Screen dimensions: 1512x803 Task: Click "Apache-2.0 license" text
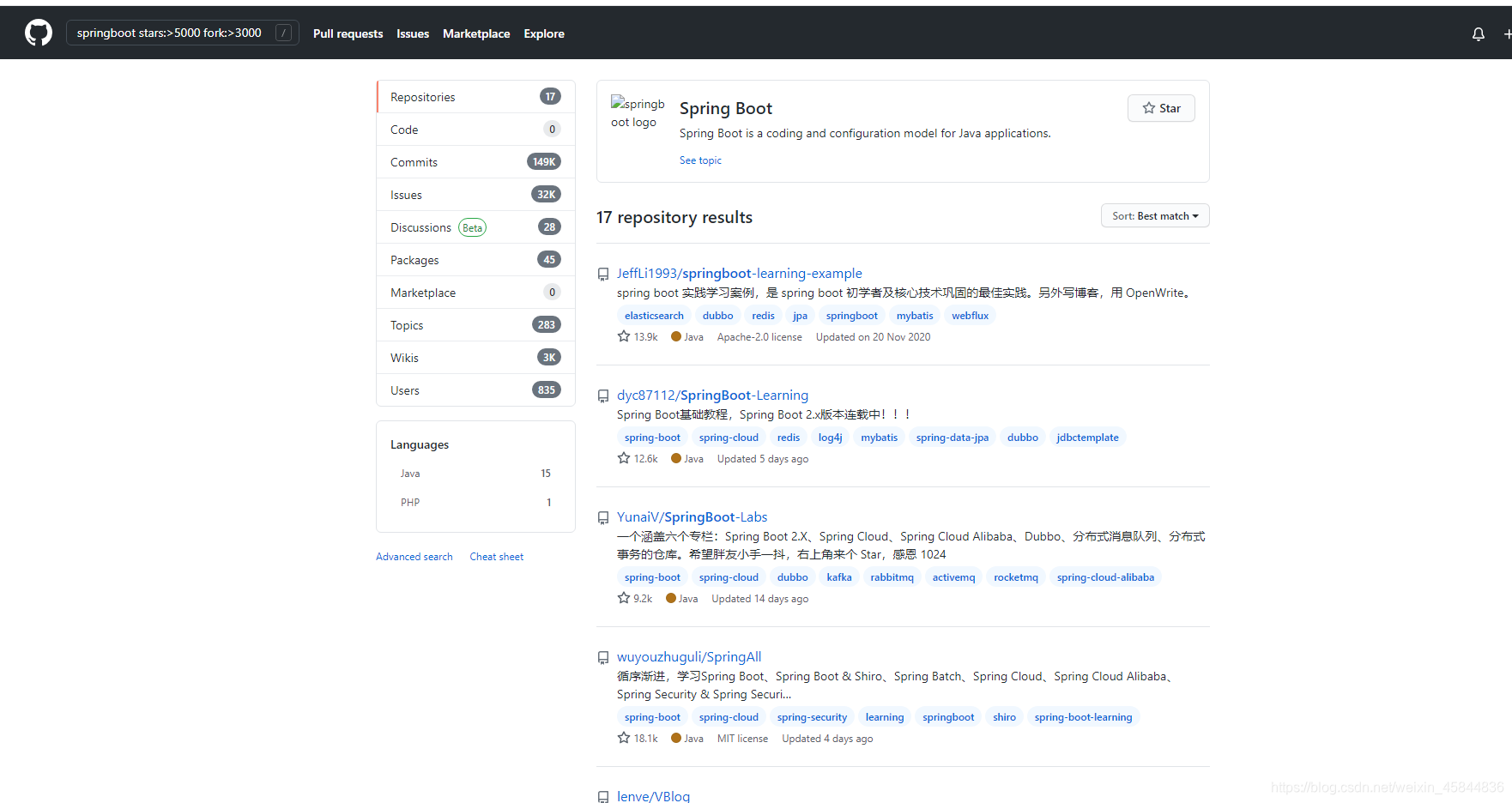pyautogui.click(x=759, y=337)
